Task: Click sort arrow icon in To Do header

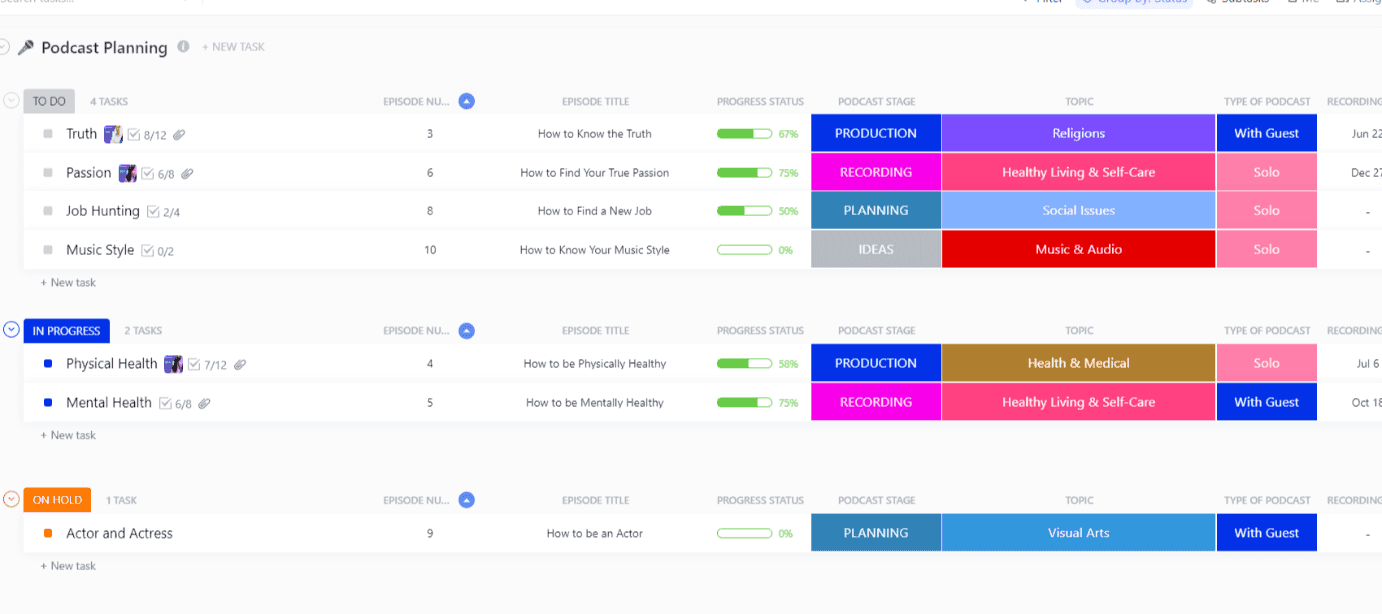Action: (x=466, y=101)
